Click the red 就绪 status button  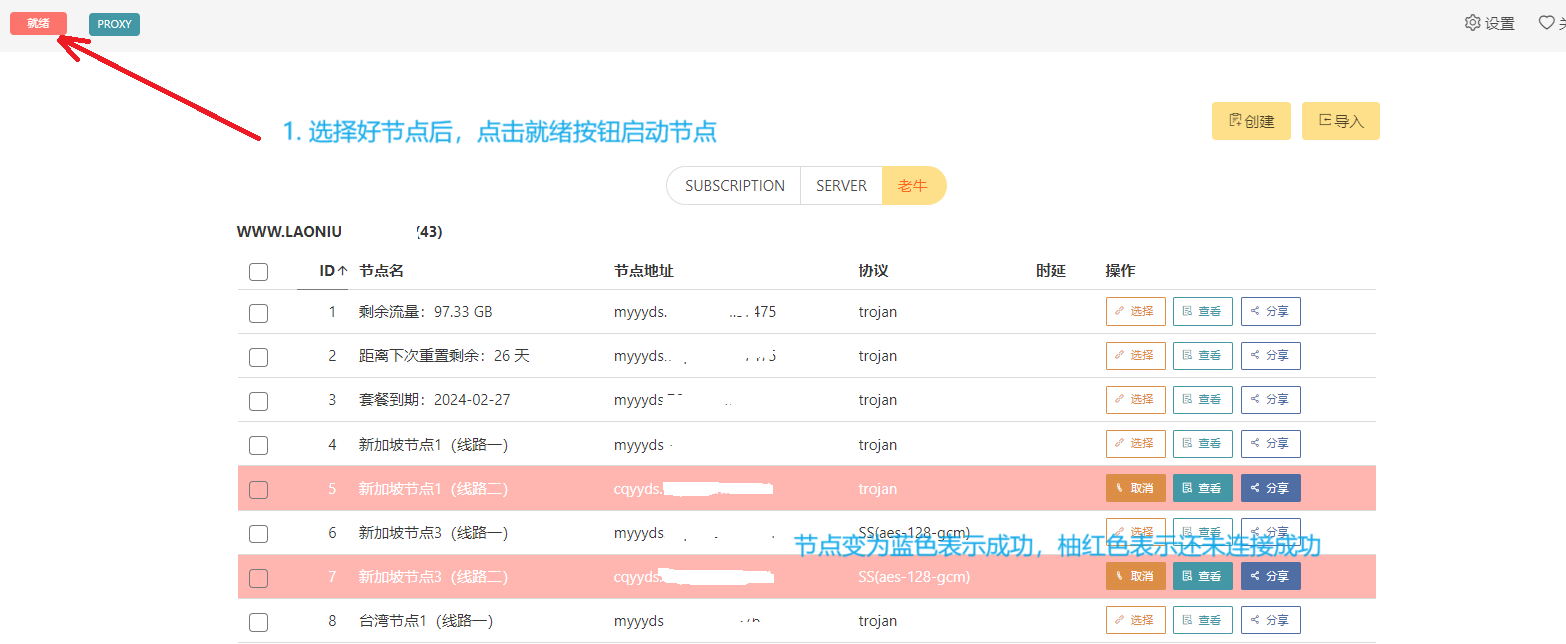[38, 24]
